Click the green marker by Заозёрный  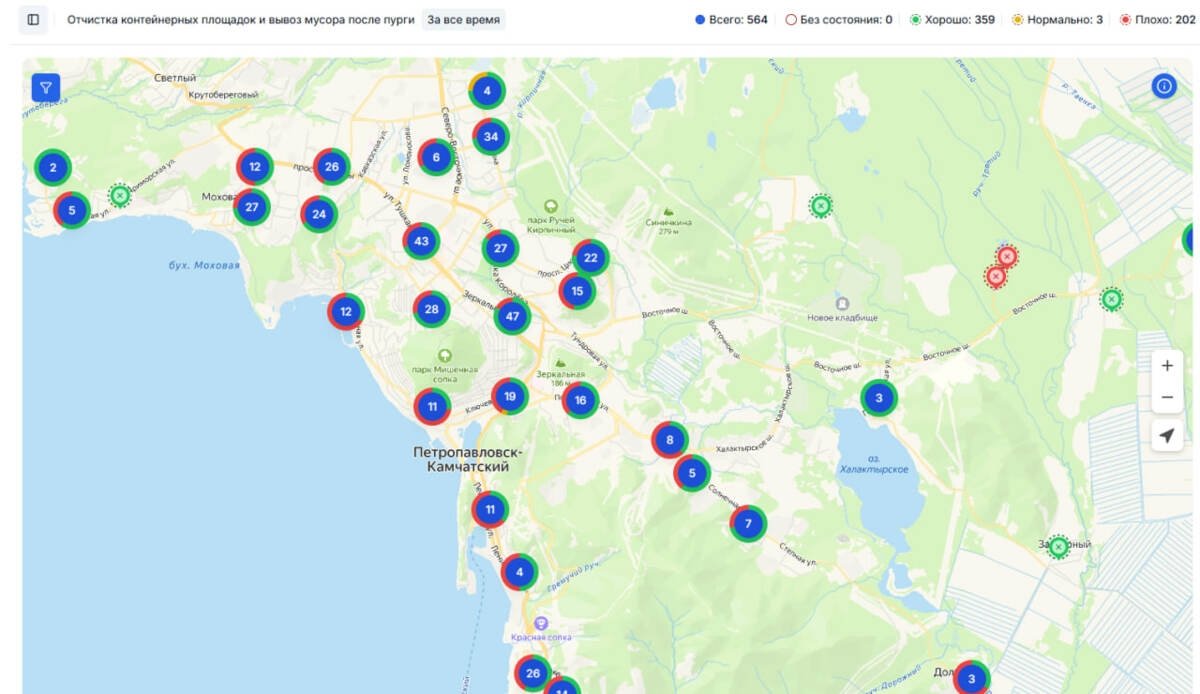[x=1058, y=547]
